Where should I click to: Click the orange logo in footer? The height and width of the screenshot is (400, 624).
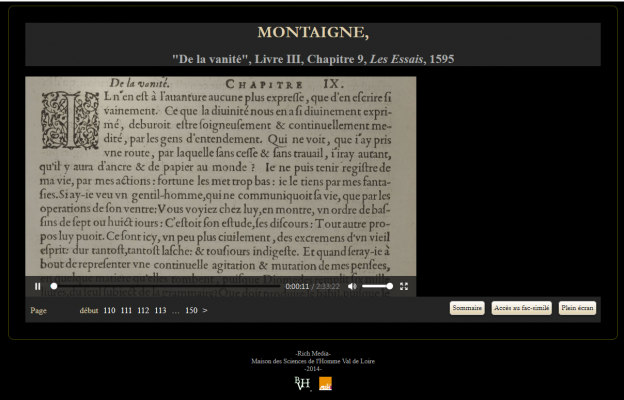pyautogui.click(x=325, y=384)
